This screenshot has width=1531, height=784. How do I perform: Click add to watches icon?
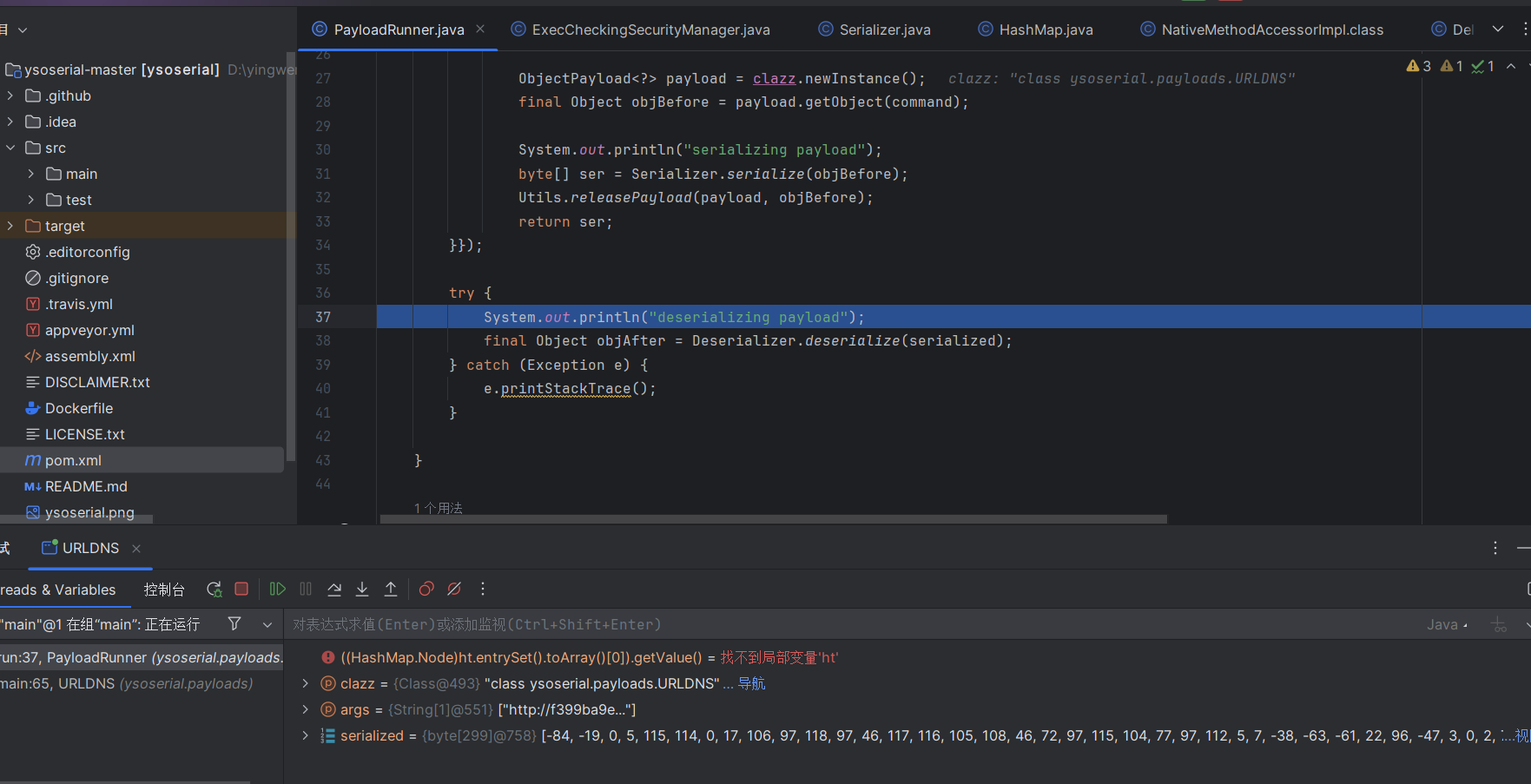(x=1498, y=624)
